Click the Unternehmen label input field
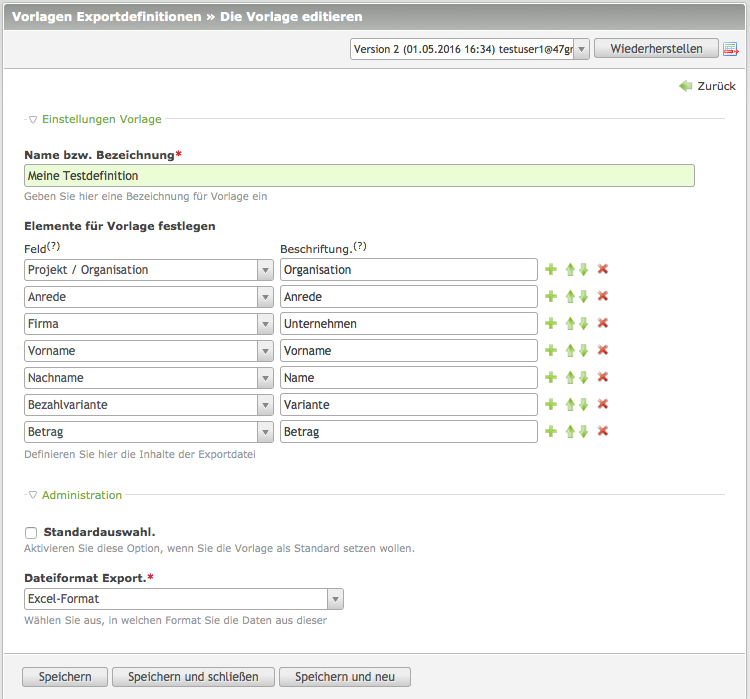The height and width of the screenshot is (699, 750). tap(409, 324)
